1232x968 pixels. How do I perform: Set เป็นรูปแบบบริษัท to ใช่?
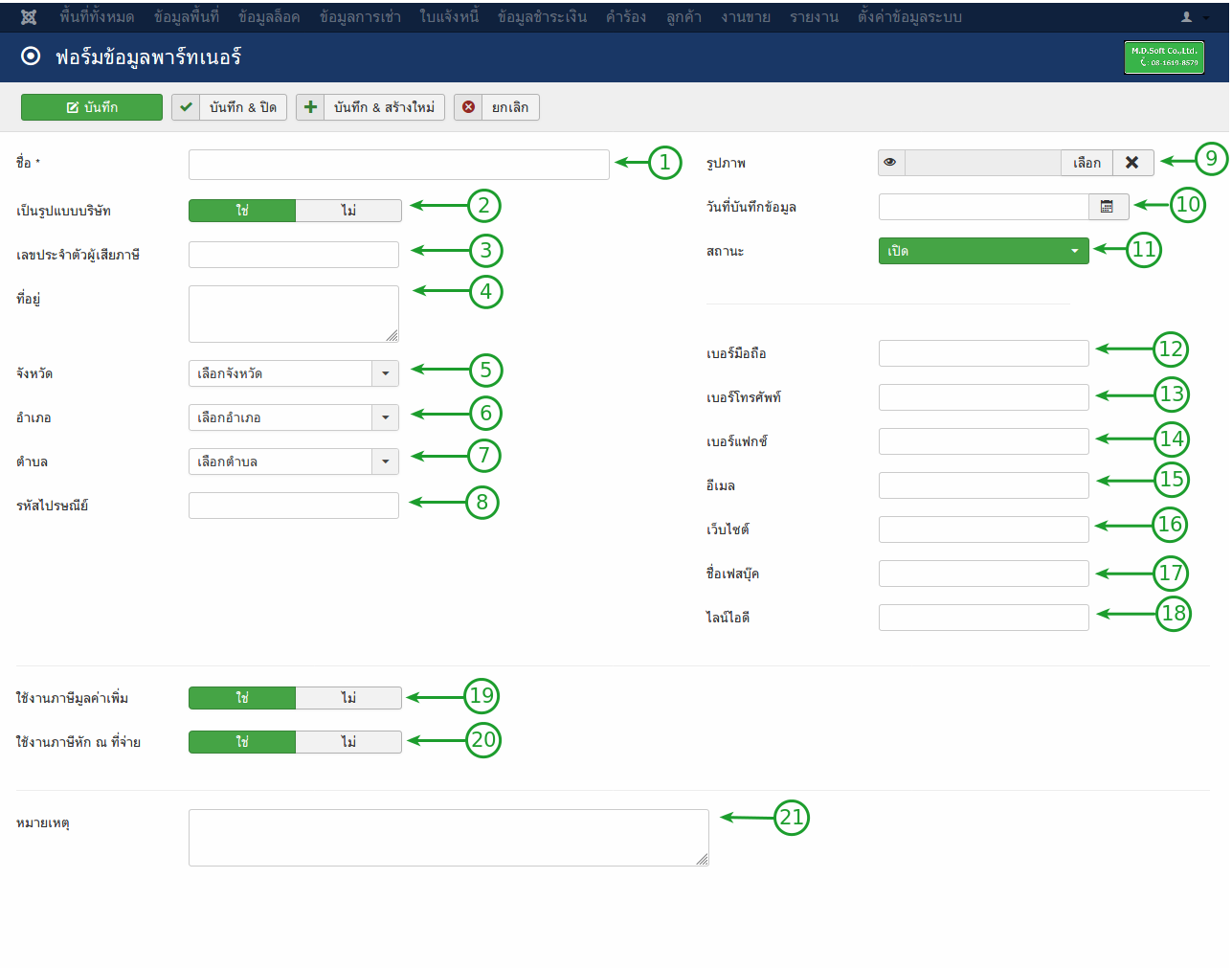242,211
